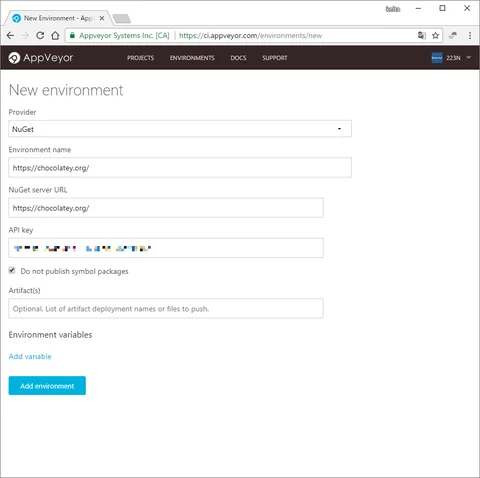480x478 pixels.
Task: Click the green secure padlock icon
Action: click(x=72, y=35)
